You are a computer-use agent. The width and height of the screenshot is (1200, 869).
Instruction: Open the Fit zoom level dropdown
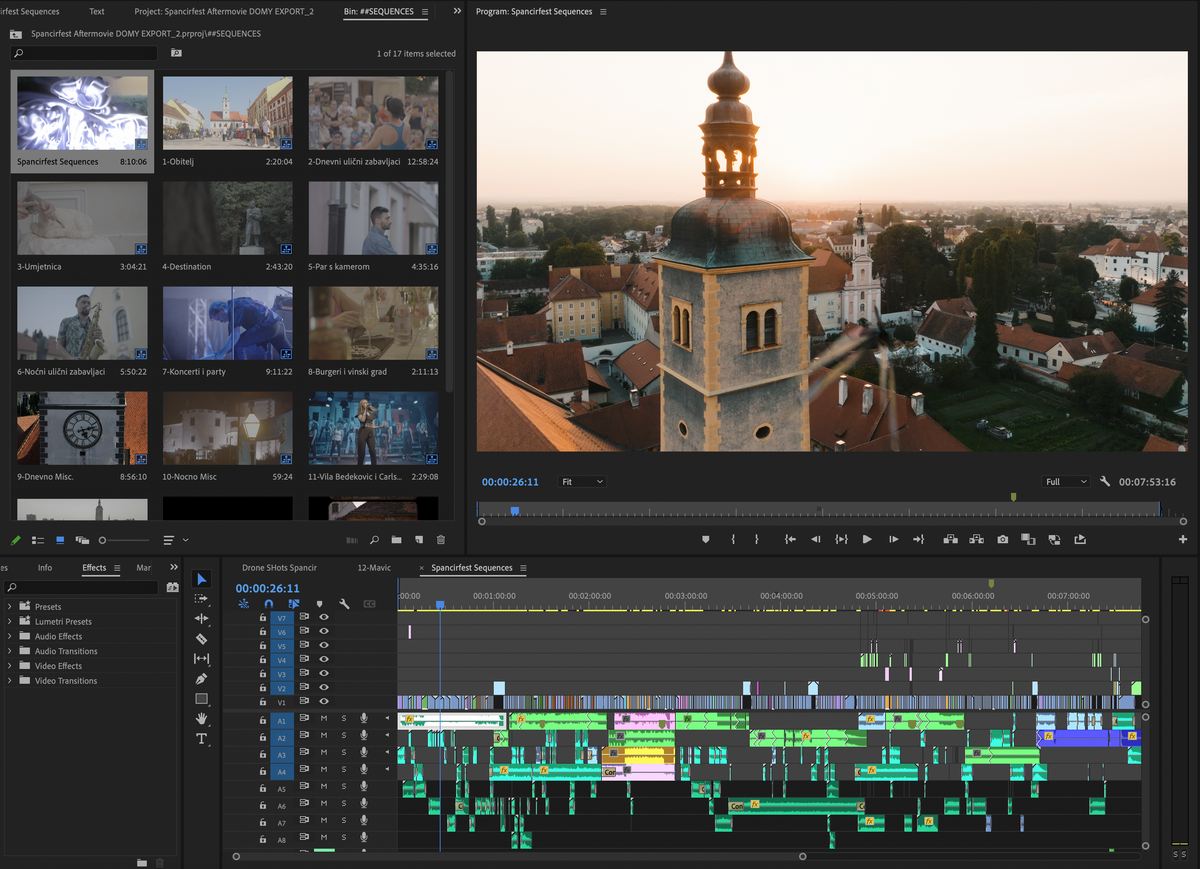click(x=582, y=482)
